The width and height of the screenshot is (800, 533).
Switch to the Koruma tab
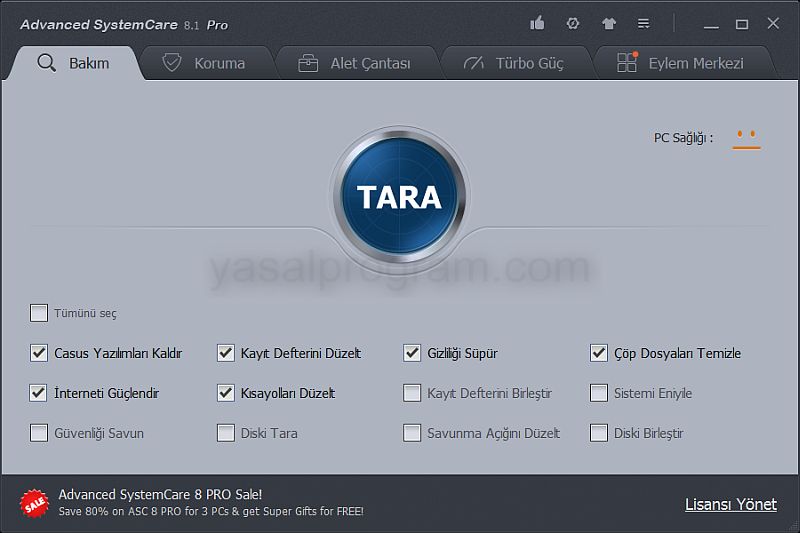click(x=204, y=63)
